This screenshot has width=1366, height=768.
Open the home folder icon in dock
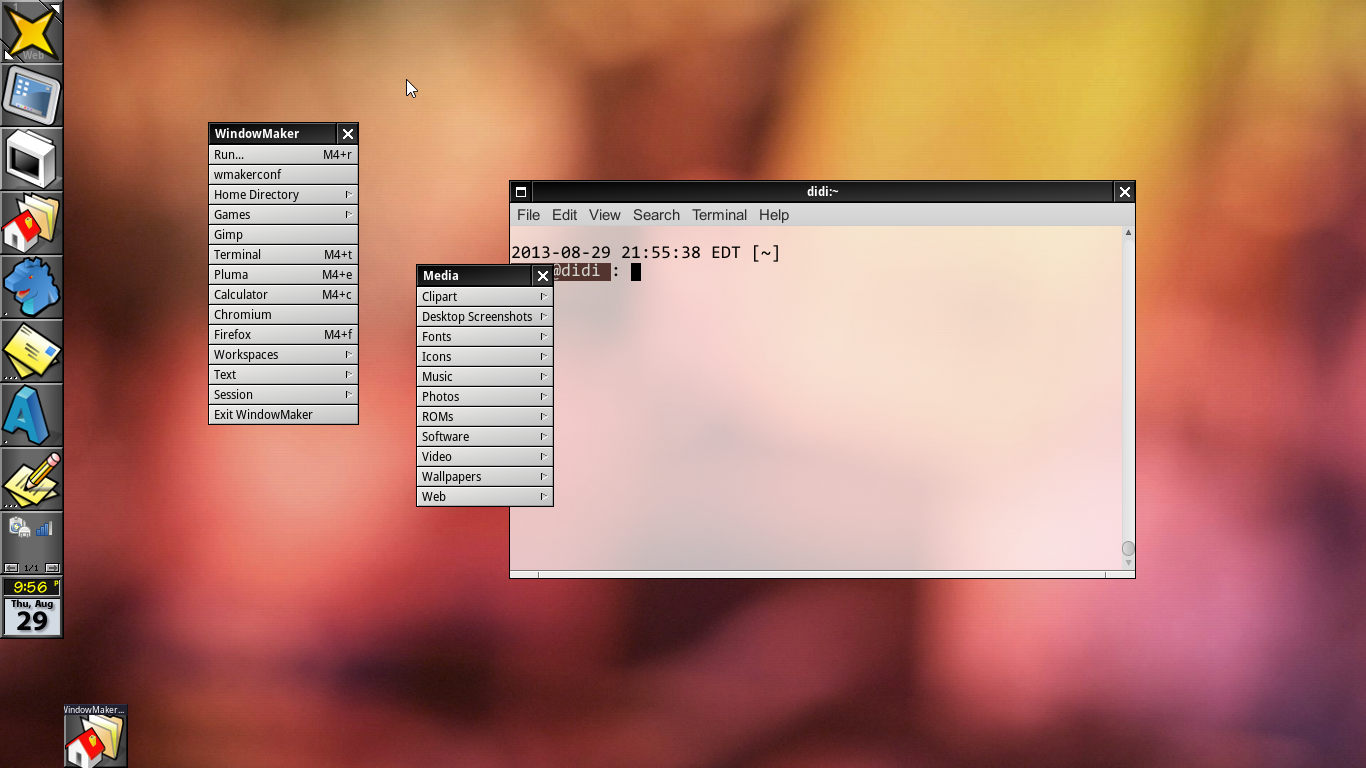(32, 223)
